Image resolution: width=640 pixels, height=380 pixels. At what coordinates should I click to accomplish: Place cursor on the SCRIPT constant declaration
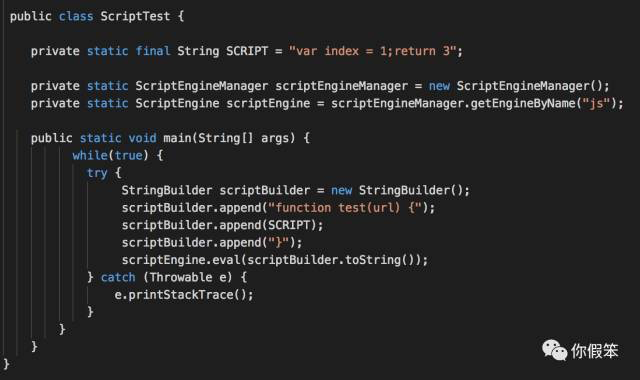[x=247, y=51]
